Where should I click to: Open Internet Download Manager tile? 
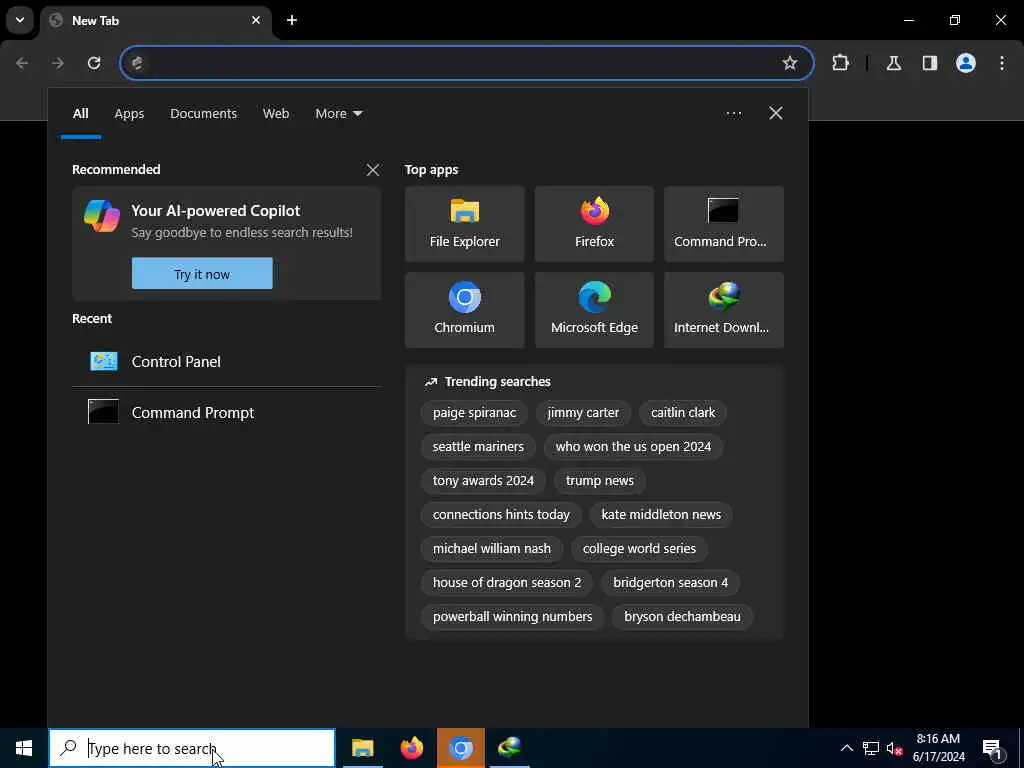724,310
